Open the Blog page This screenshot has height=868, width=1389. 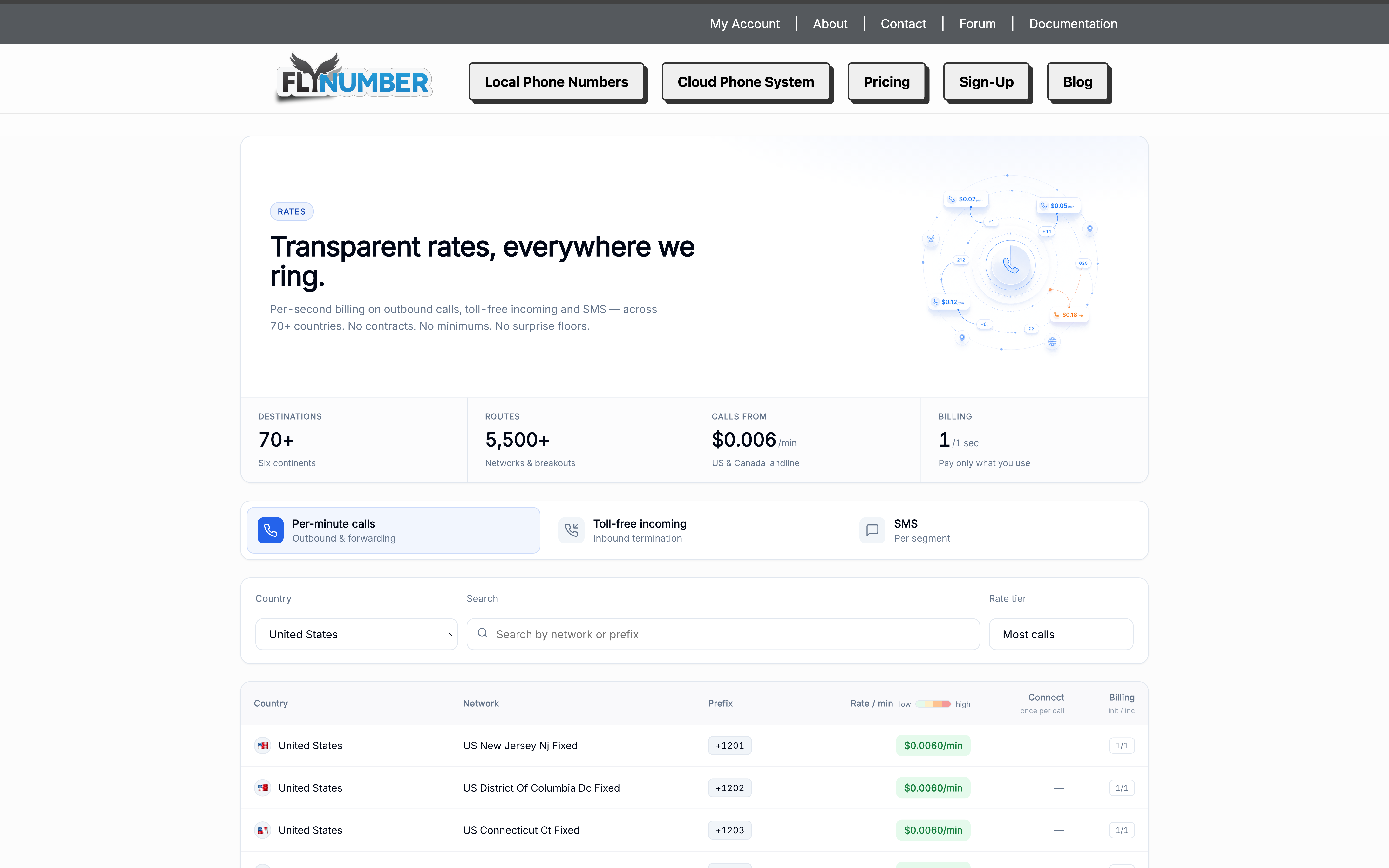click(1077, 82)
